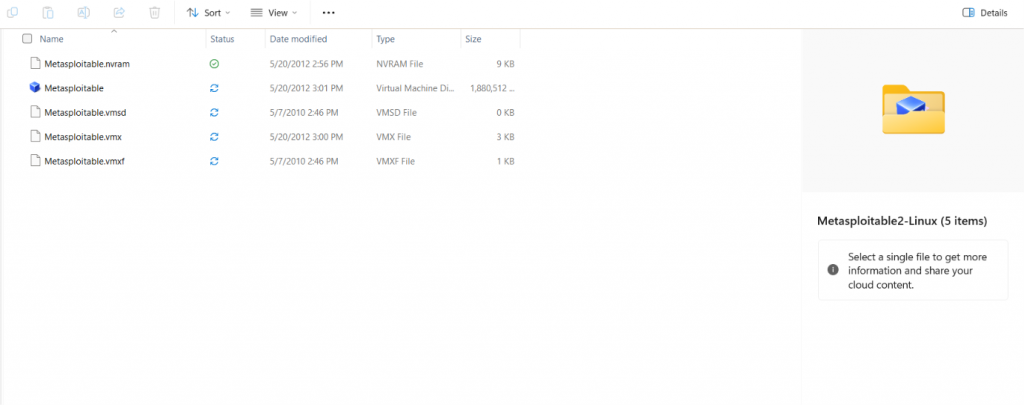This screenshot has width=1024, height=405.
Task: Toggle the Details pane button
Action: [985, 12]
